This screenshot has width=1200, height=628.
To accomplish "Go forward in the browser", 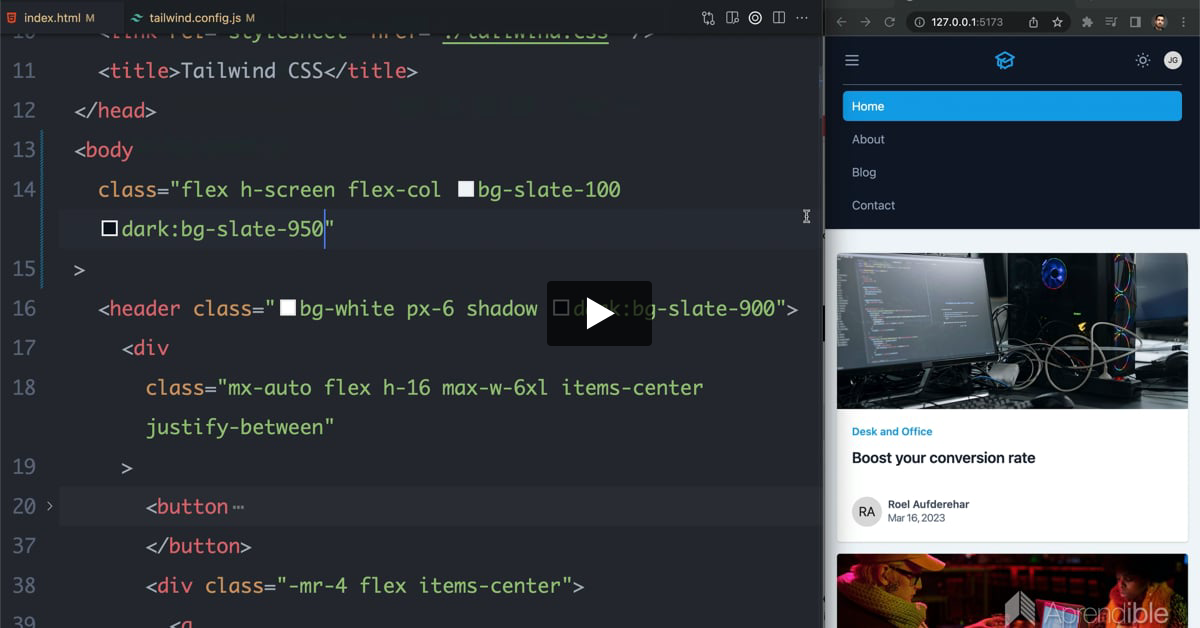I will coord(865,22).
